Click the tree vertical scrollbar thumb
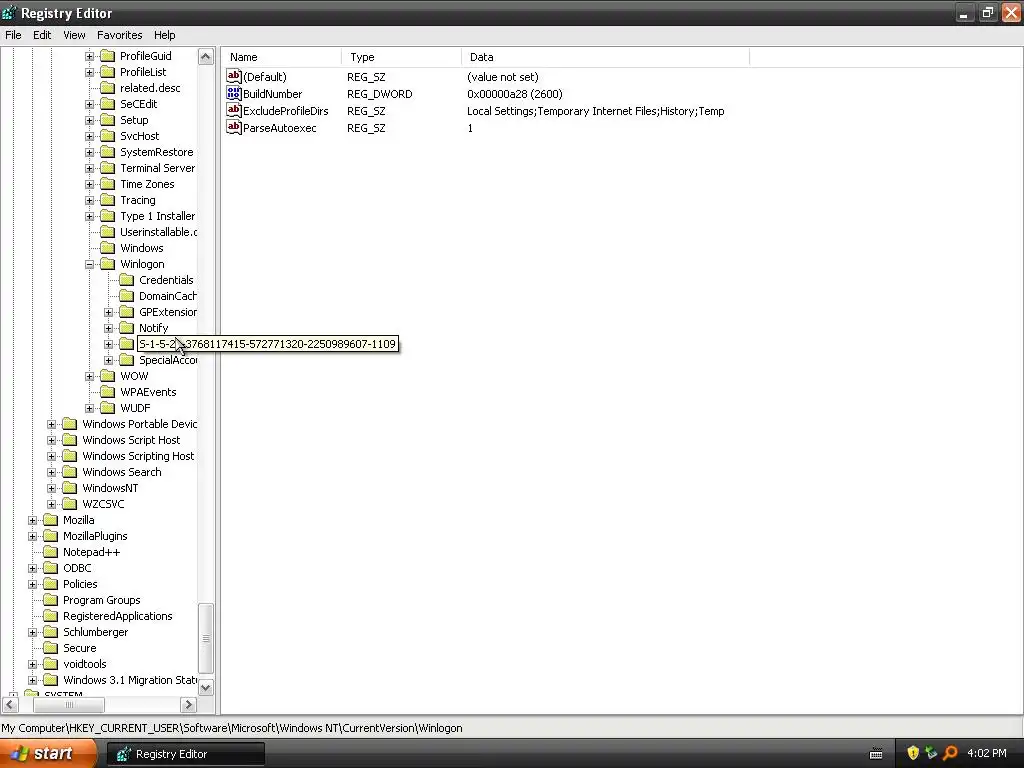This screenshot has width=1024, height=768. pos(206,638)
